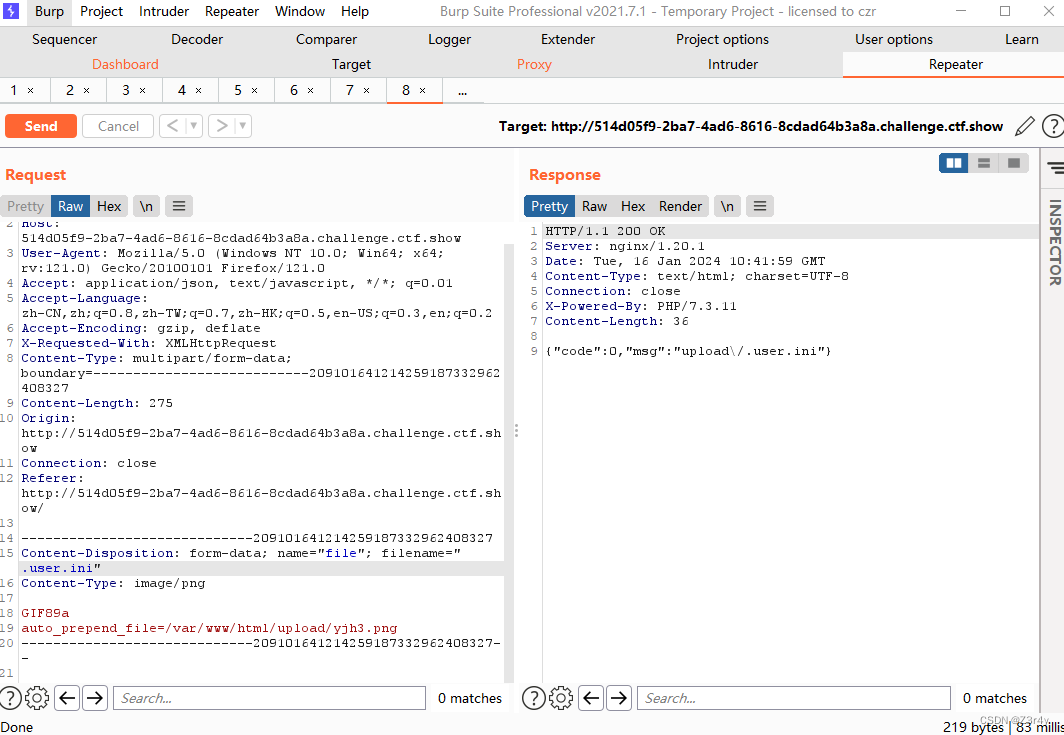The image size is (1064, 735).
Task: Switch to top-bottom layout view icon
Action: pos(983,163)
